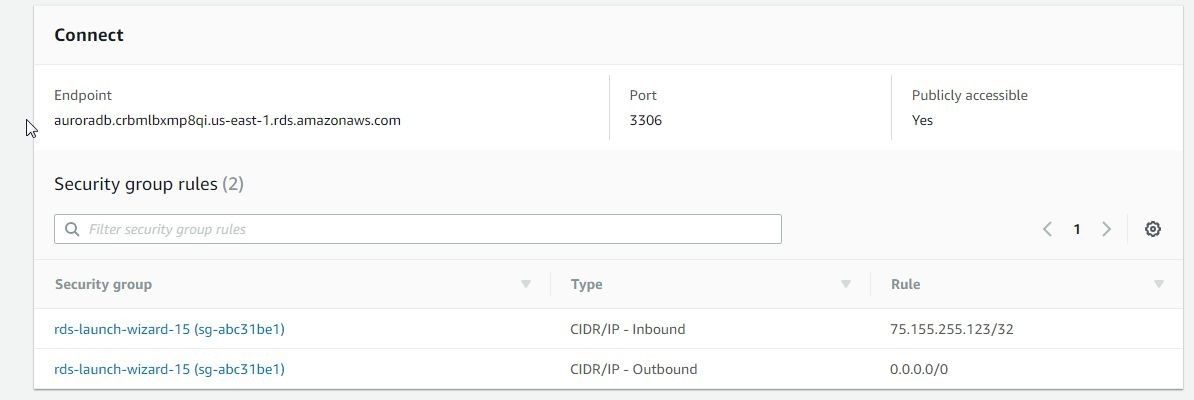Viewport: 1194px width, 400px height.
Task: Select the endpoint auroradb hostname text
Action: click(227, 120)
